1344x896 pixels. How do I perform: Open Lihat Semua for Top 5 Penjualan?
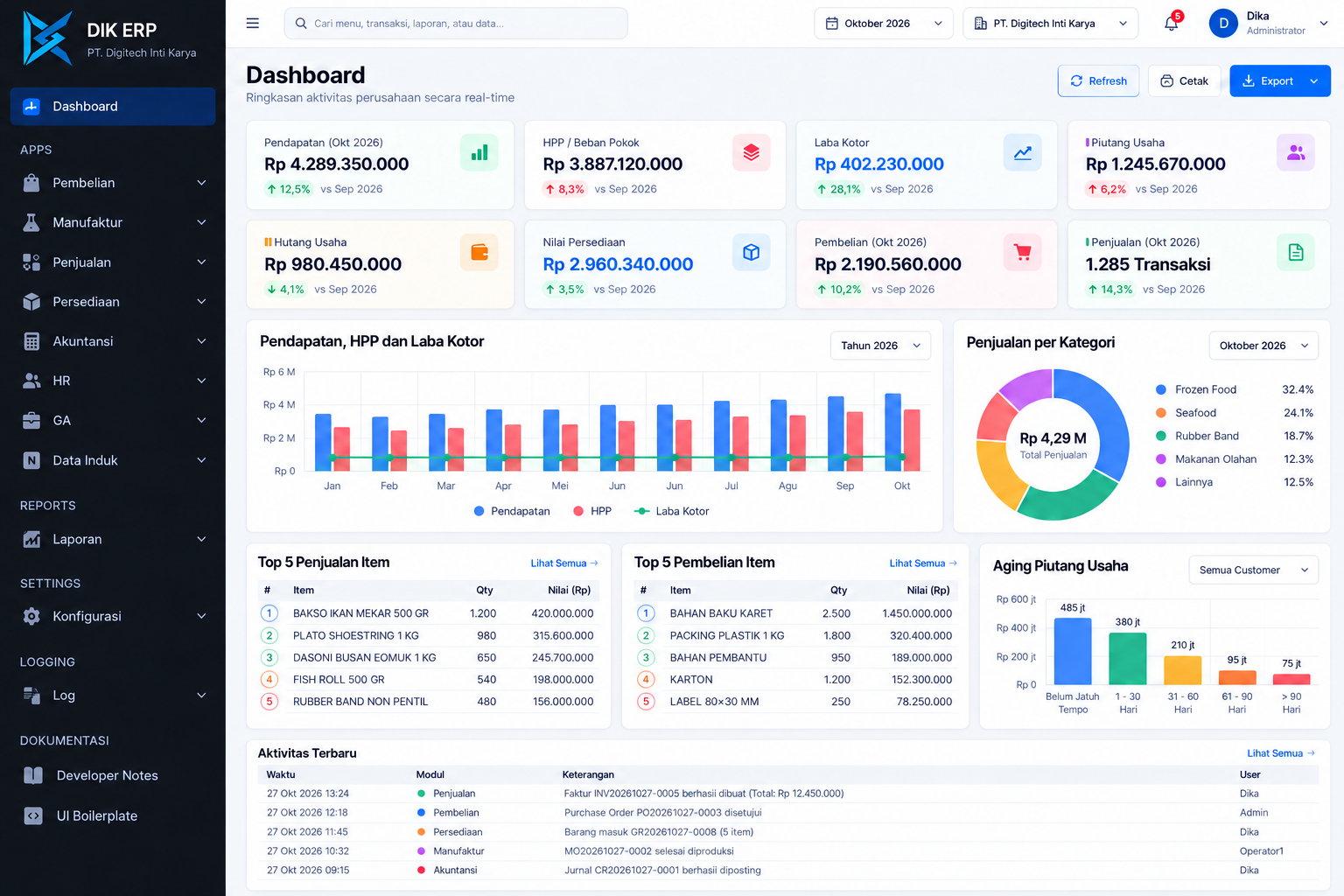coord(564,563)
